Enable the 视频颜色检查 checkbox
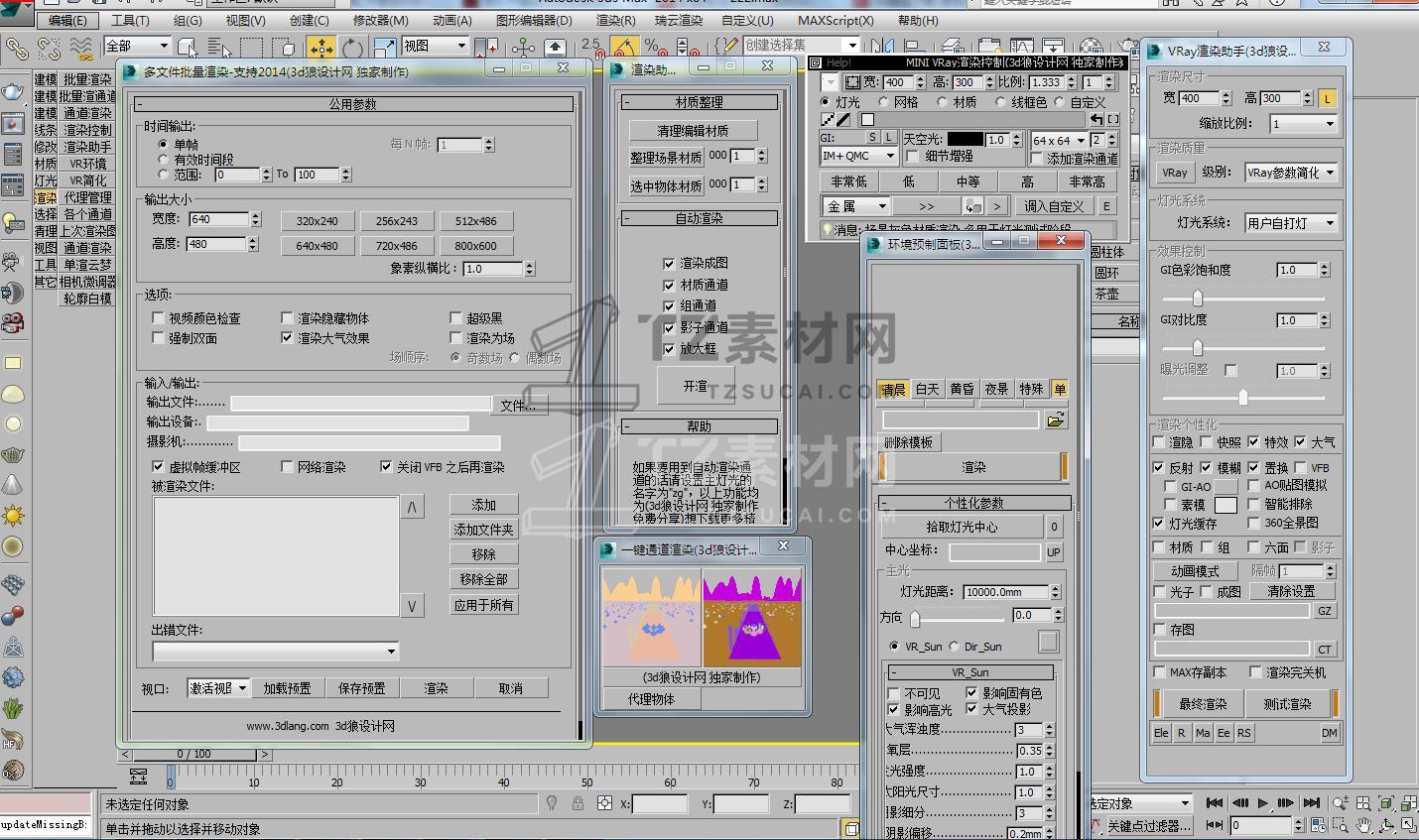The width and height of the screenshot is (1419, 840). (159, 318)
